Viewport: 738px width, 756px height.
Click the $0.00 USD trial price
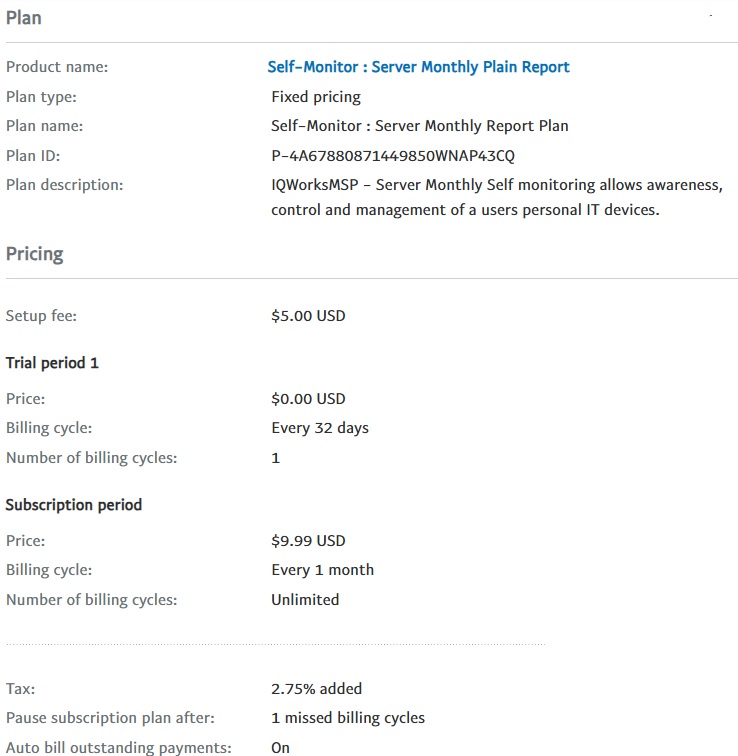coord(308,399)
